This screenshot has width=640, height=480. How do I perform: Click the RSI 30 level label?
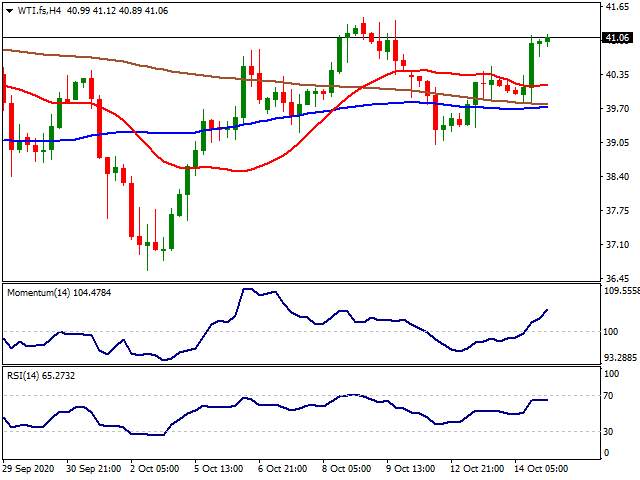click(x=608, y=431)
